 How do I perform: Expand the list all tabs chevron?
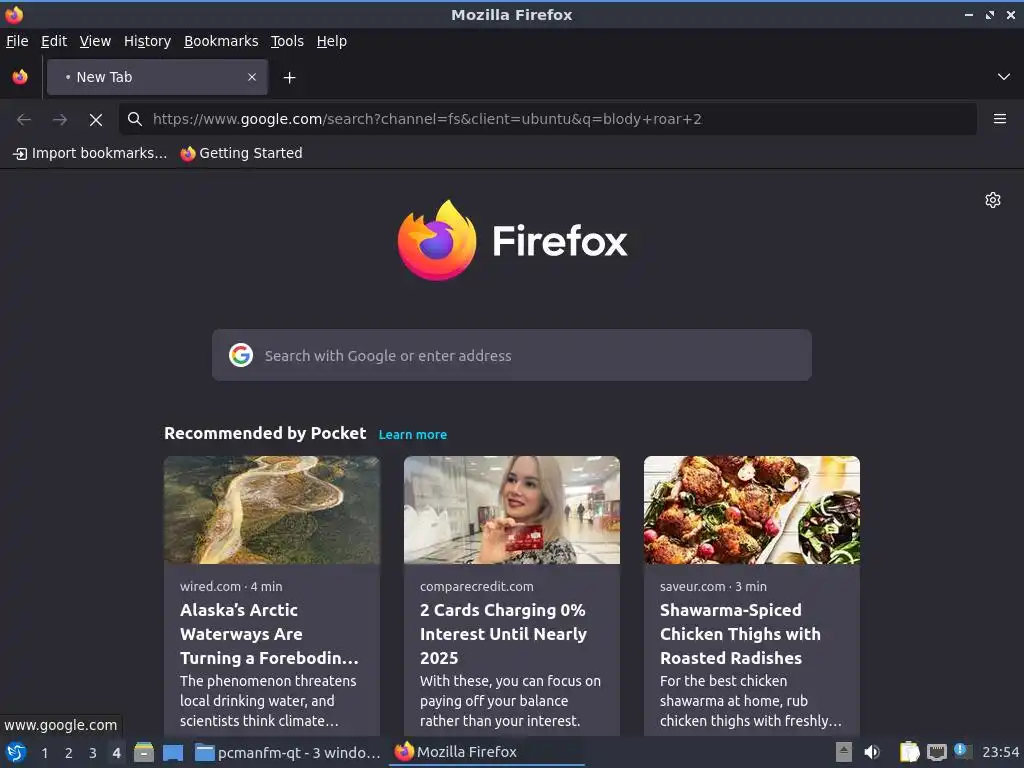(x=1004, y=77)
